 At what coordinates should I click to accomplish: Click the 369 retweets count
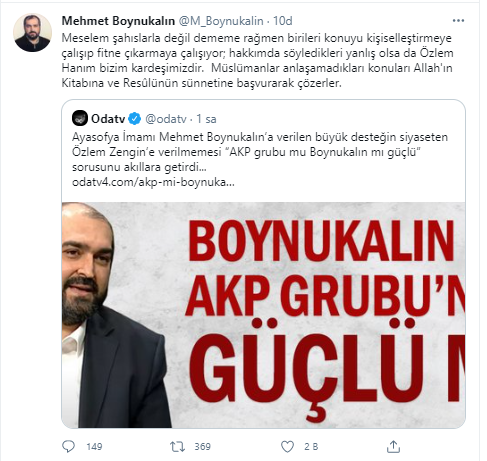coord(203,446)
